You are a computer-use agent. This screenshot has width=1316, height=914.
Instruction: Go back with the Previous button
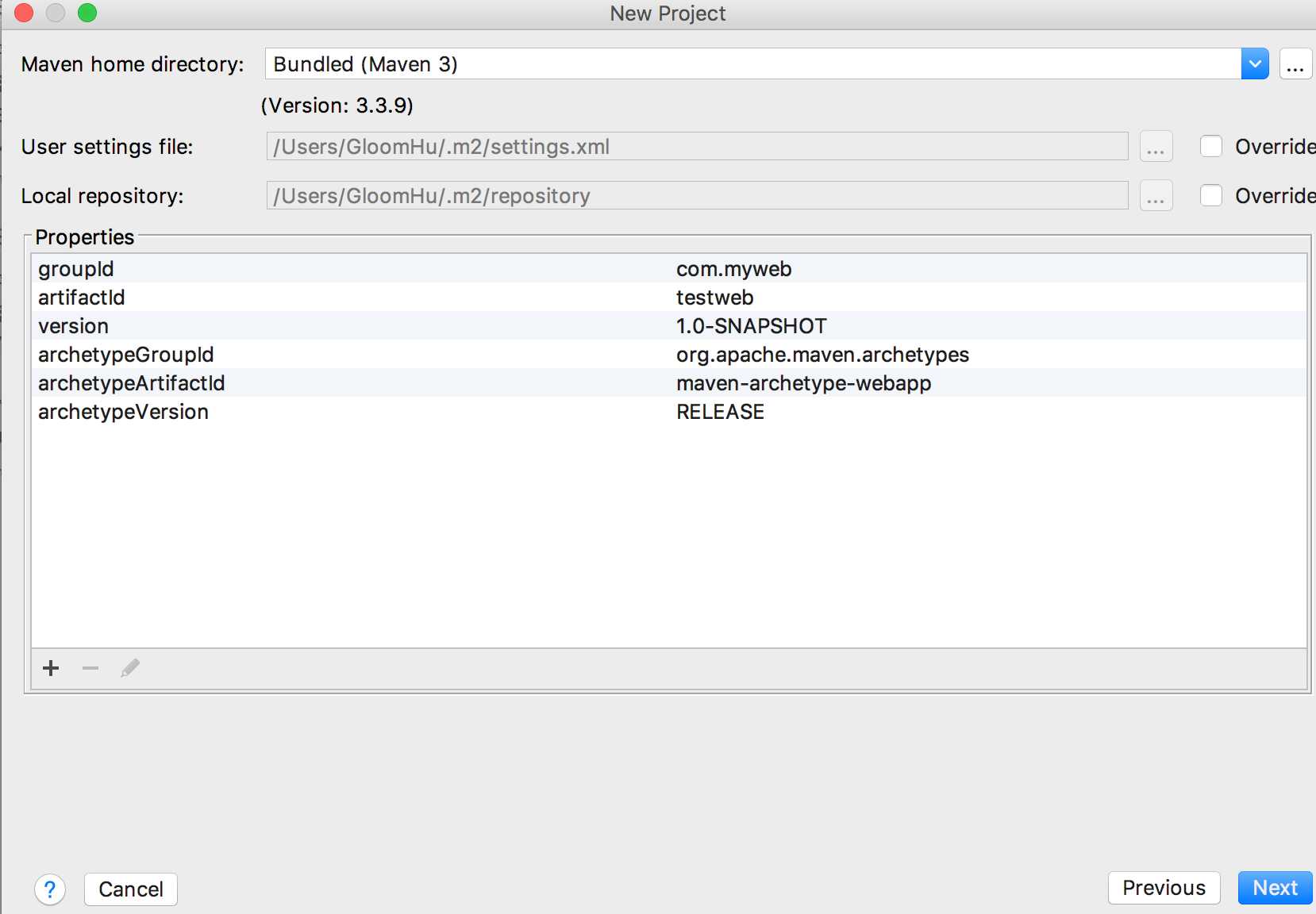coord(1164,888)
